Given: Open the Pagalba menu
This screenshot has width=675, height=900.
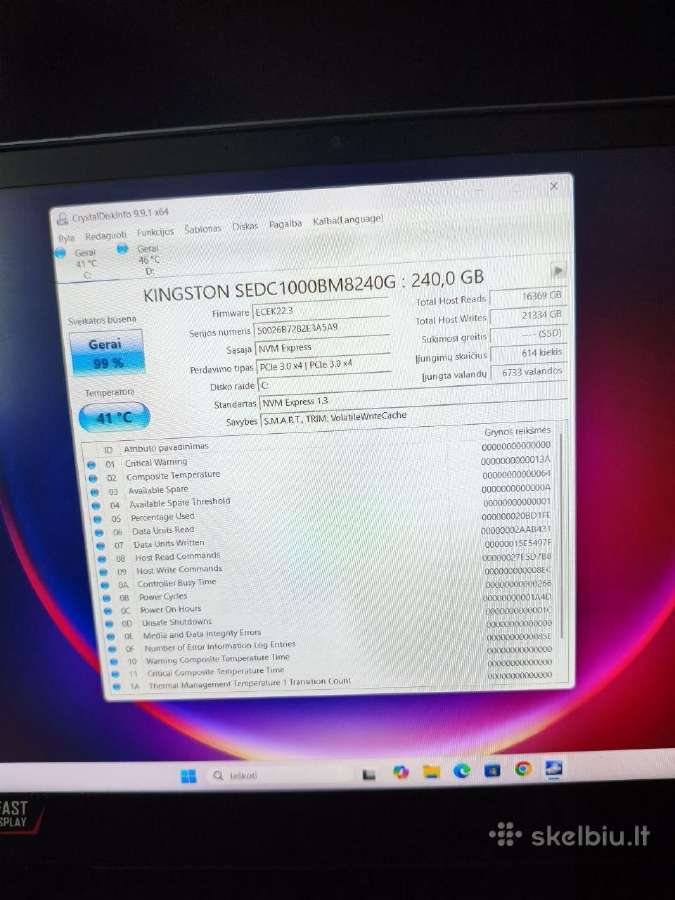Looking at the screenshot, I should 285,224.
